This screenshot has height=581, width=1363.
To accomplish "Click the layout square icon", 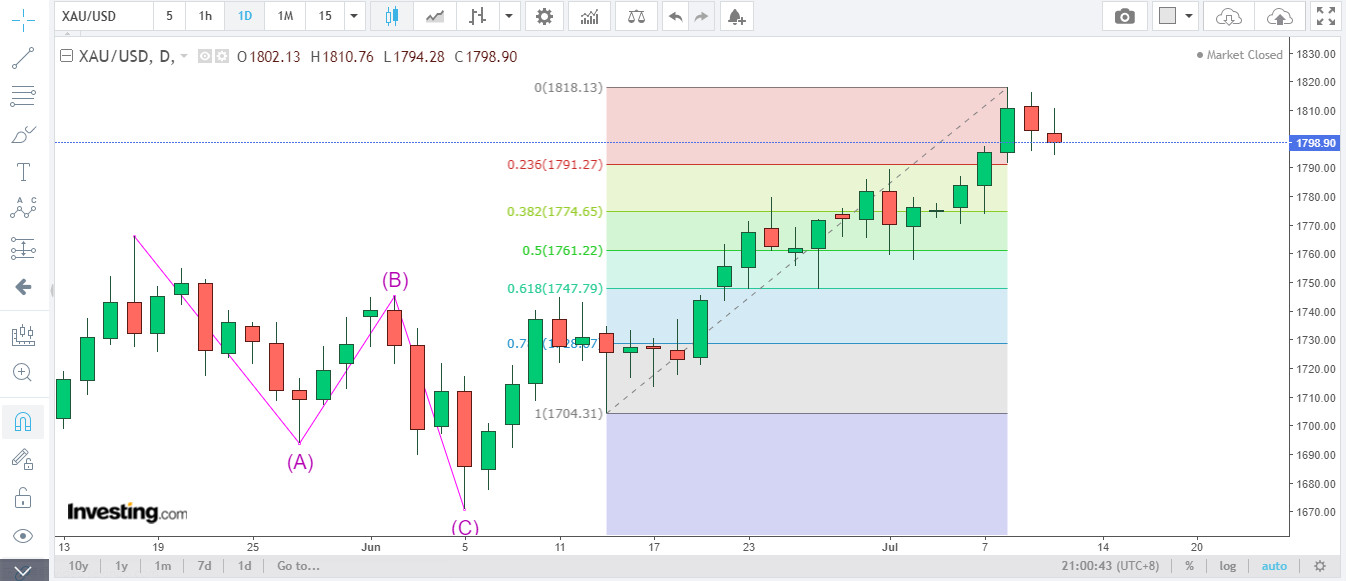I will pyautogui.click(x=1166, y=16).
